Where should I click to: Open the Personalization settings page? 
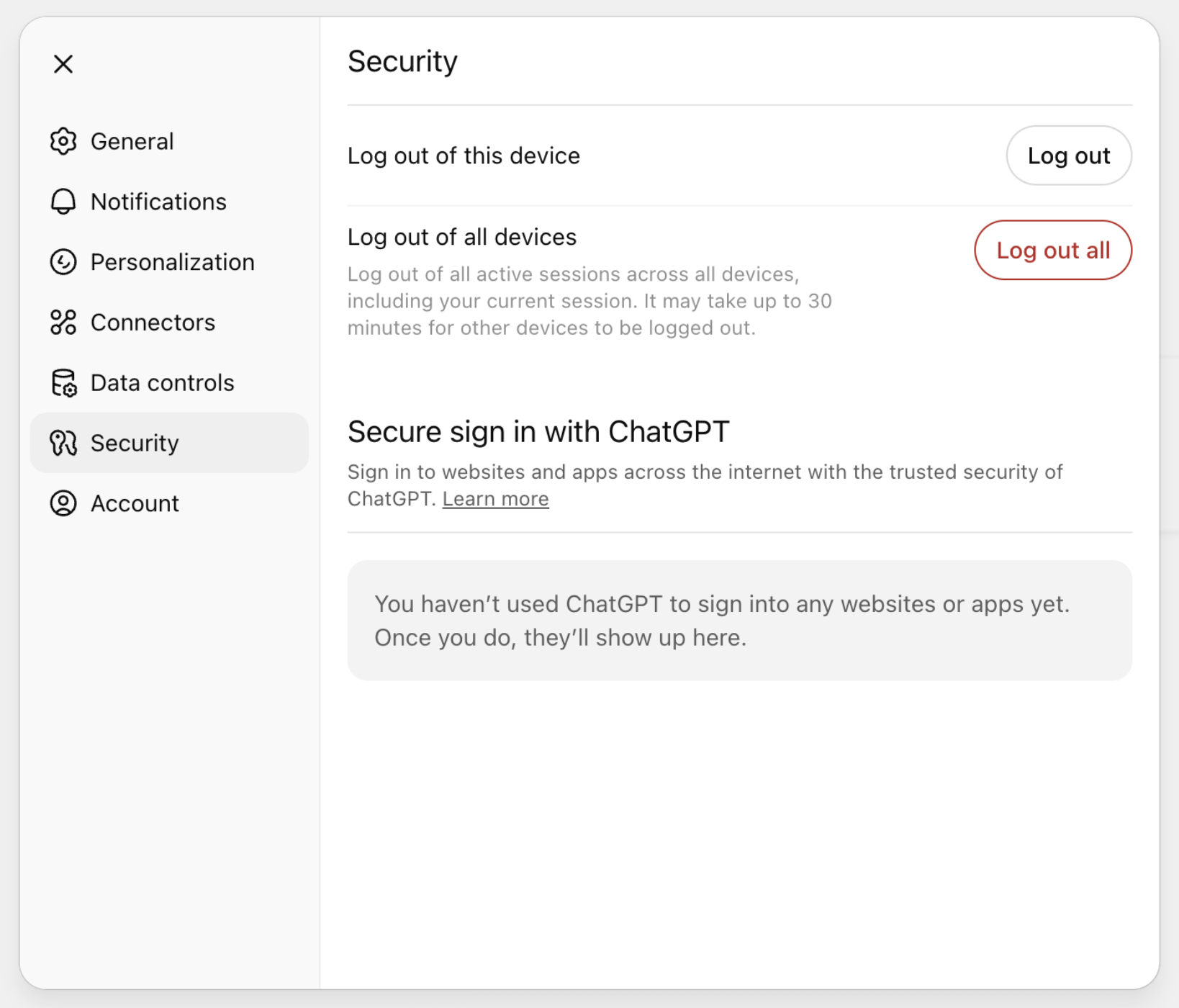[173, 262]
